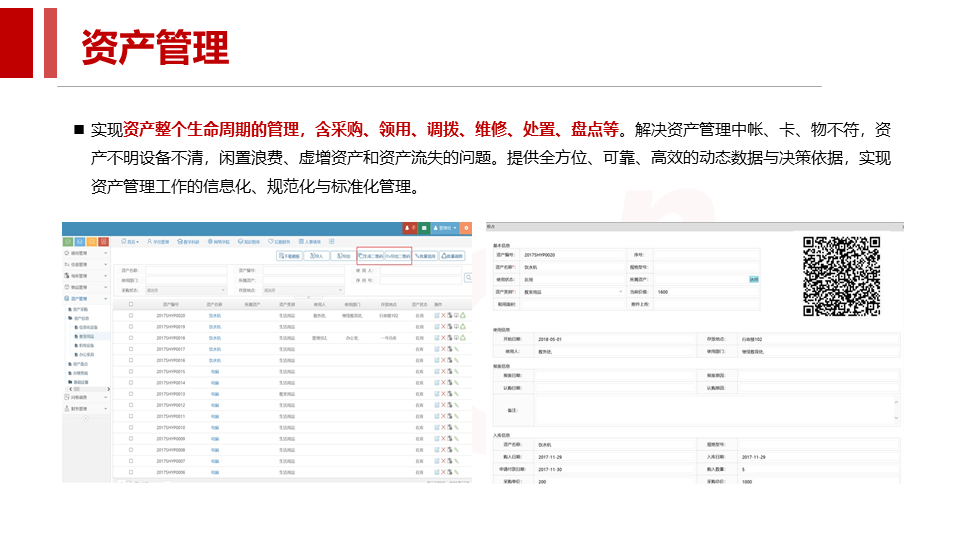
Task: Open the 资产类别 dropdown in the detail form
Action: (x=574, y=292)
